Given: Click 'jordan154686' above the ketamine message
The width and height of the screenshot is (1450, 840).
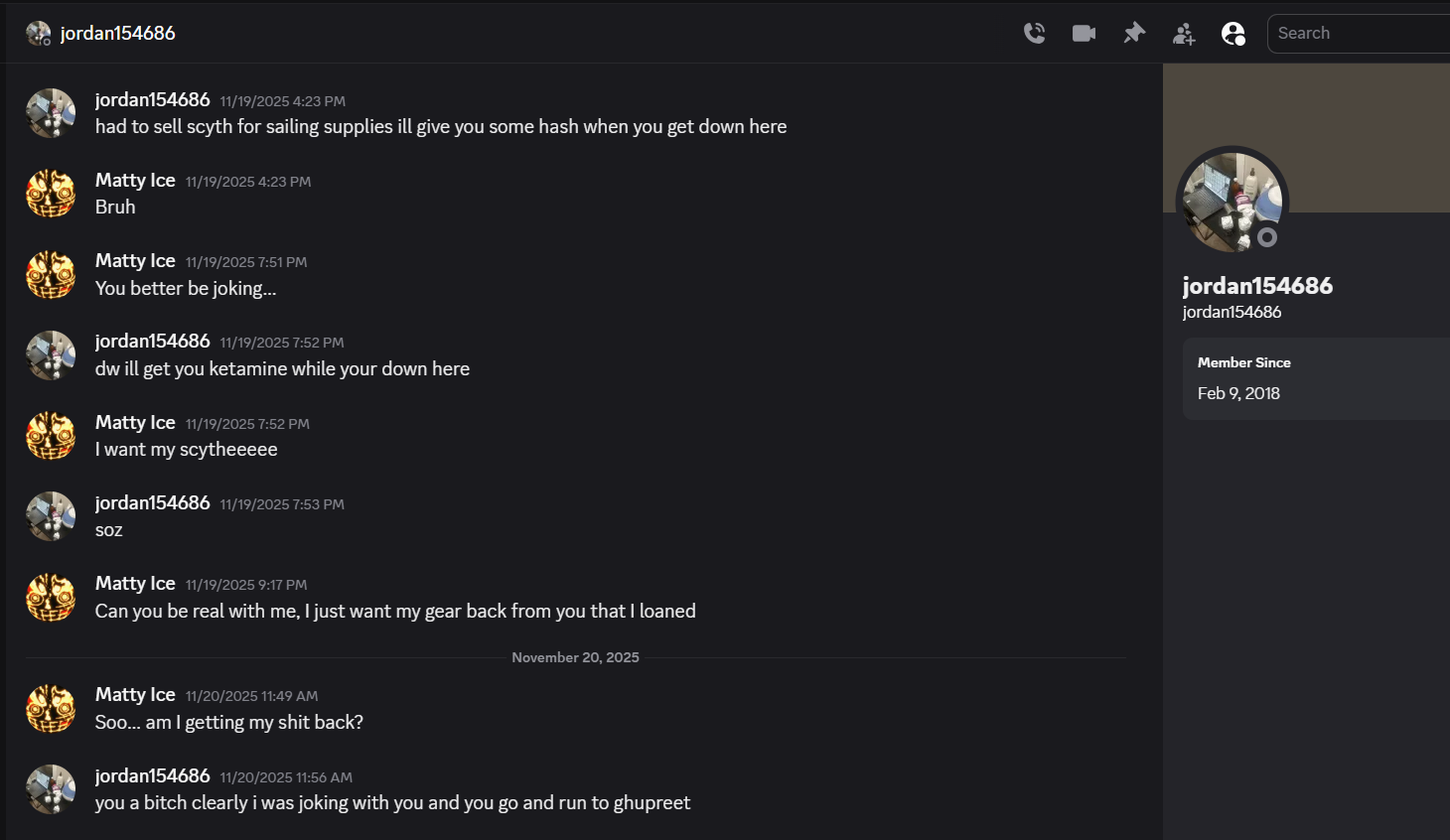Looking at the screenshot, I should pos(152,341).
